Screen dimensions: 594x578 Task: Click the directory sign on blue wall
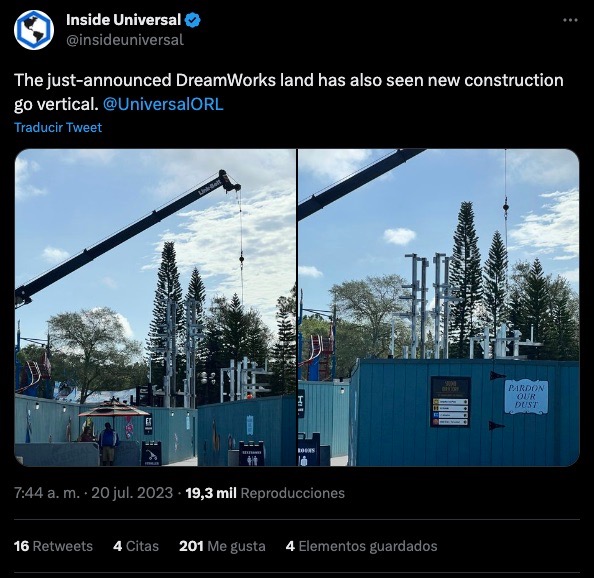(x=450, y=401)
